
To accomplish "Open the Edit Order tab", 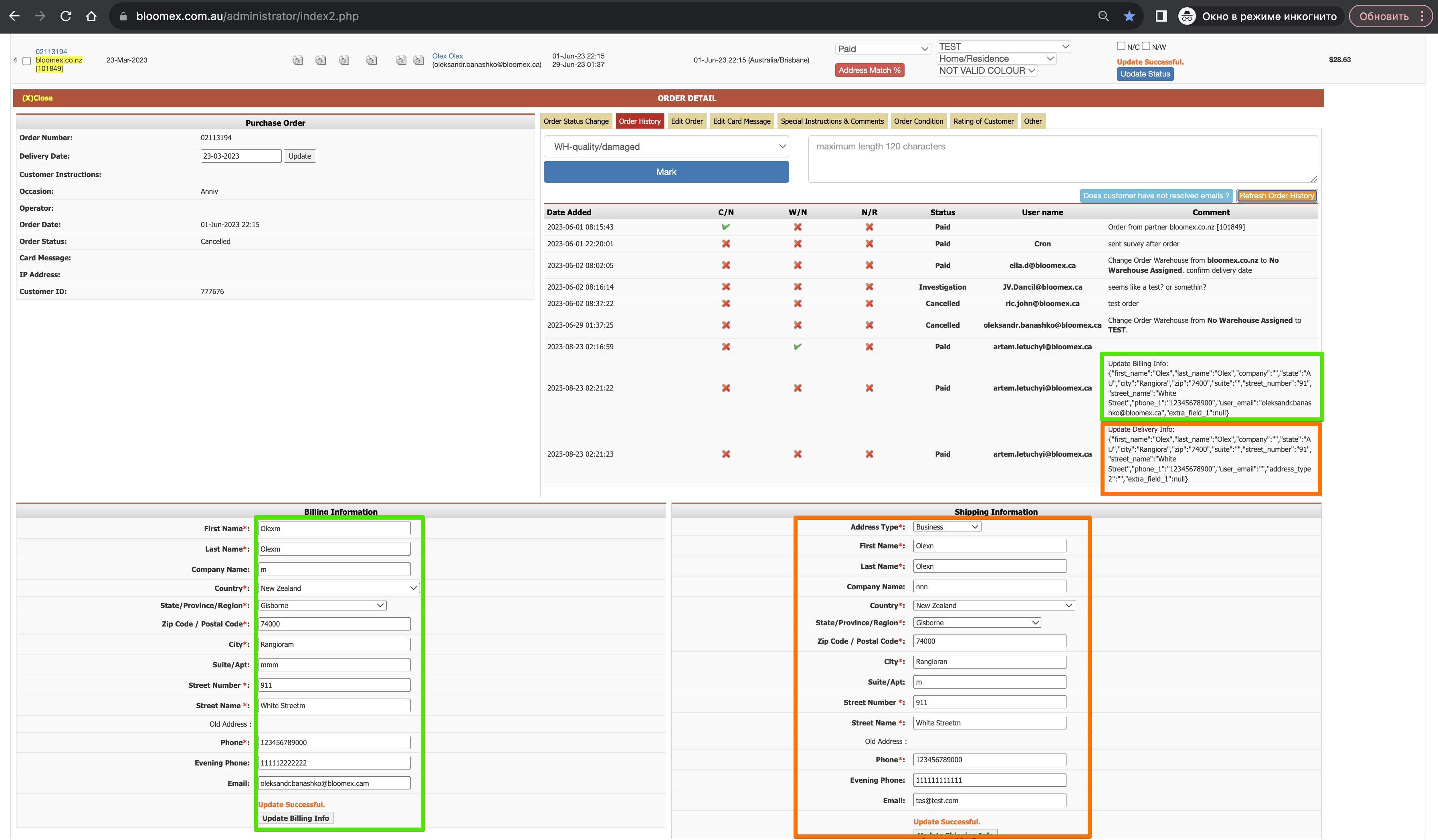I will click(x=687, y=121).
